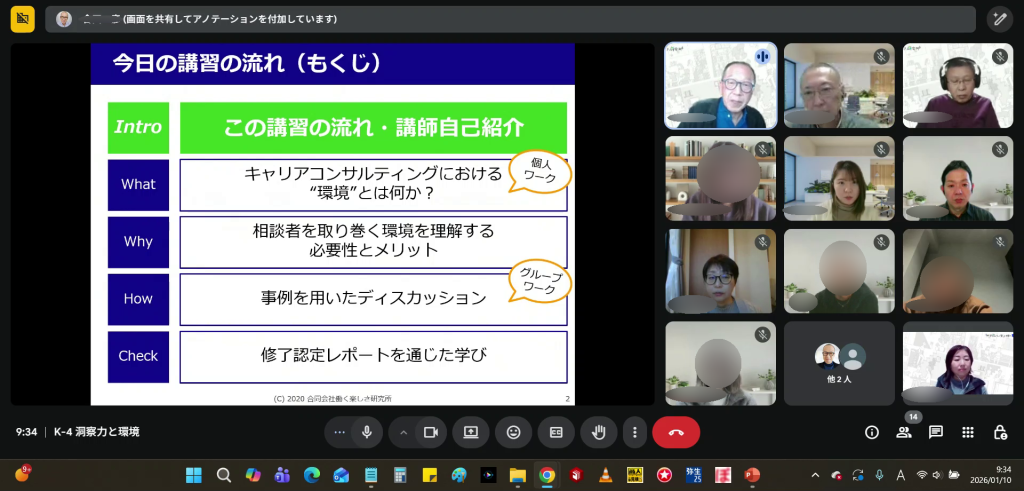Open audio settings three-dot button beside mic
The image size is (1024, 491).
pos(340,432)
